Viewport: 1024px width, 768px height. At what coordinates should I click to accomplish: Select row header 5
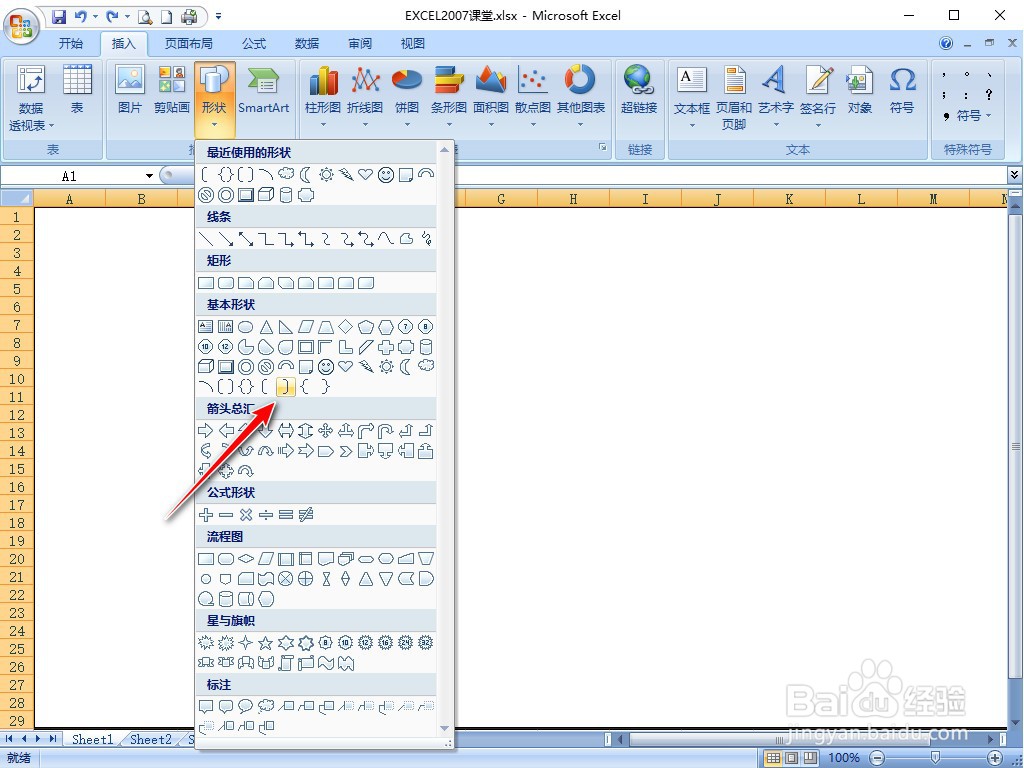[x=17, y=289]
